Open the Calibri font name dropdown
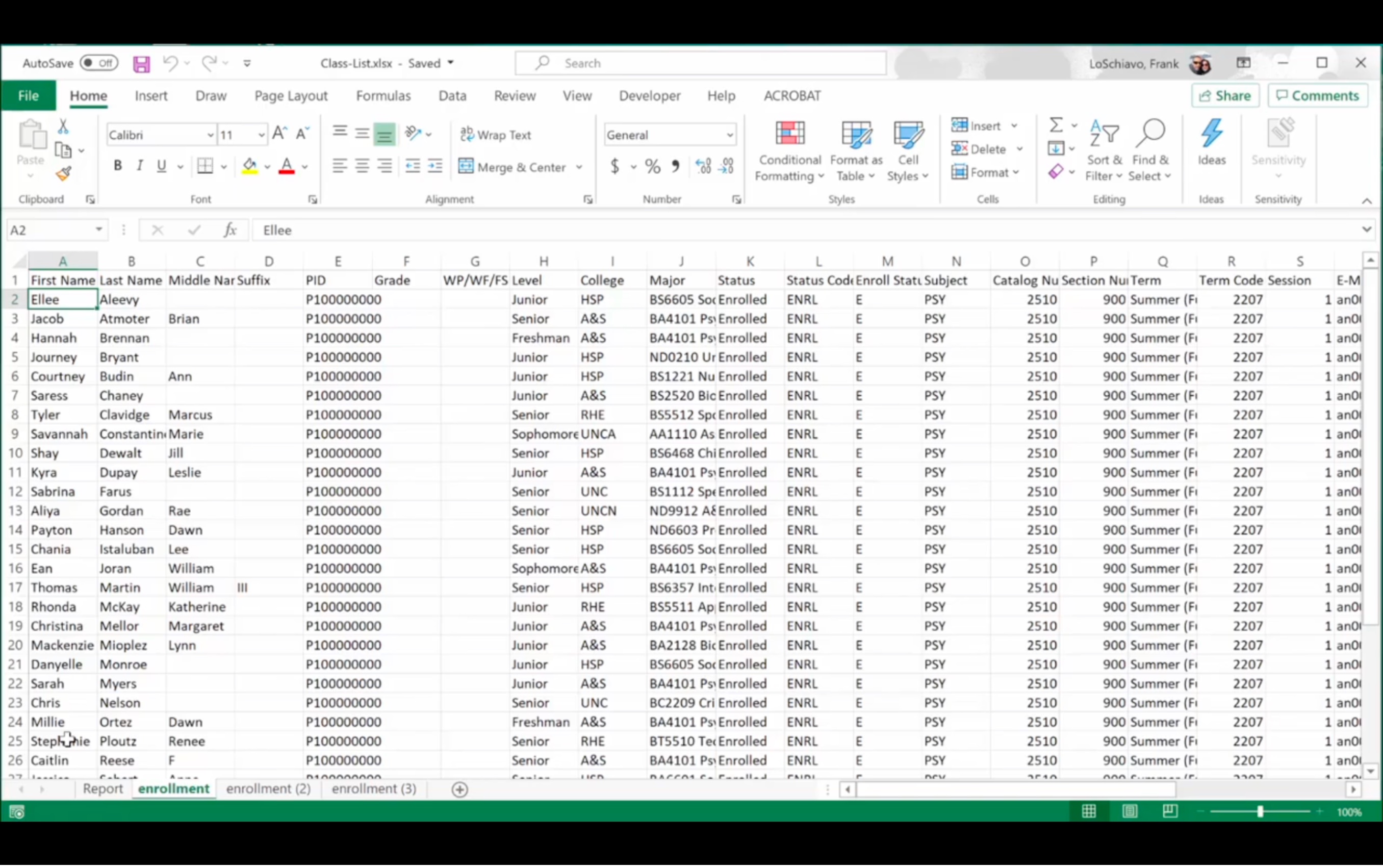Viewport: 1383px width, 868px height. [x=211, y=136]
